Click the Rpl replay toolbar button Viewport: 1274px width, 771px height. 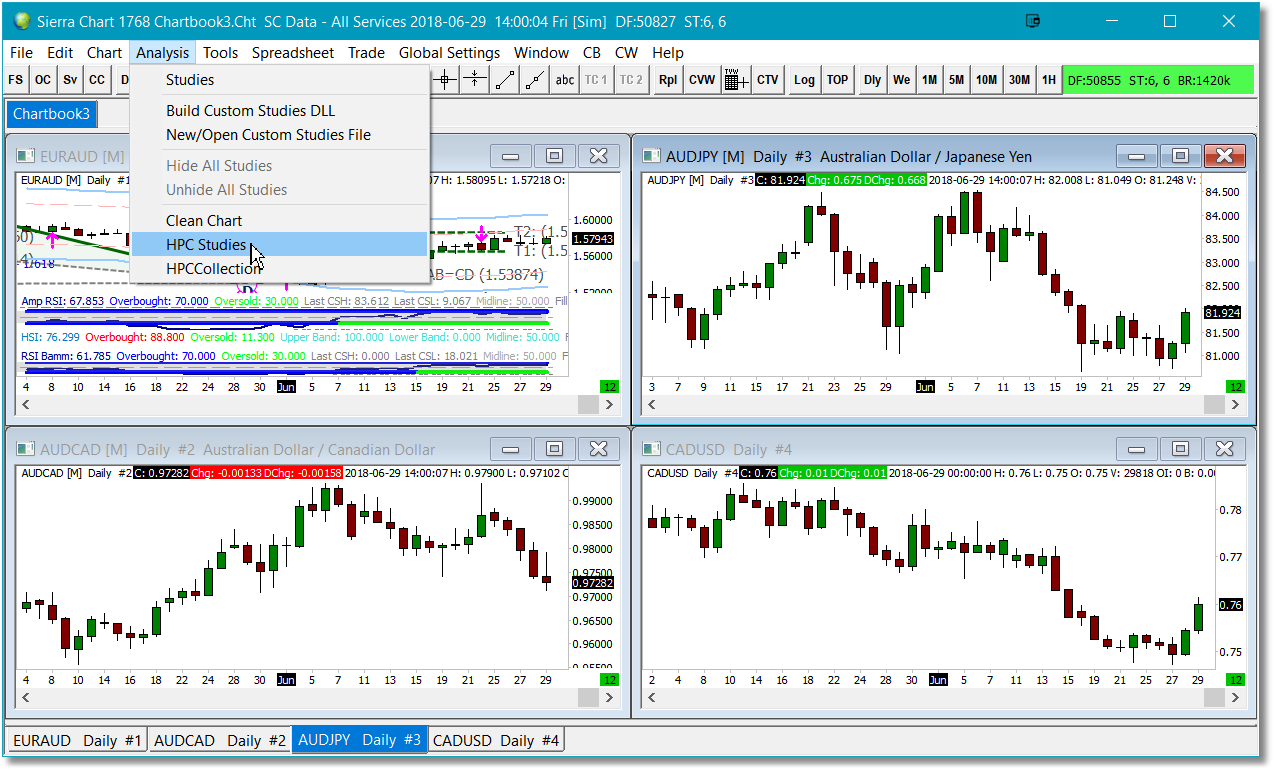(668, 80)
